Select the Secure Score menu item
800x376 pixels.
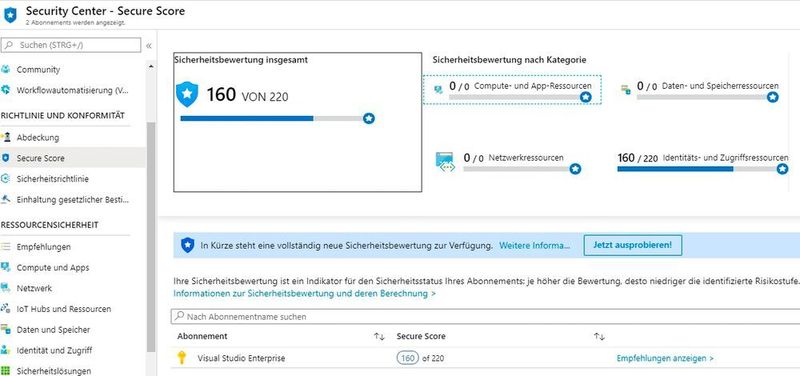click(x=72, y=158)
